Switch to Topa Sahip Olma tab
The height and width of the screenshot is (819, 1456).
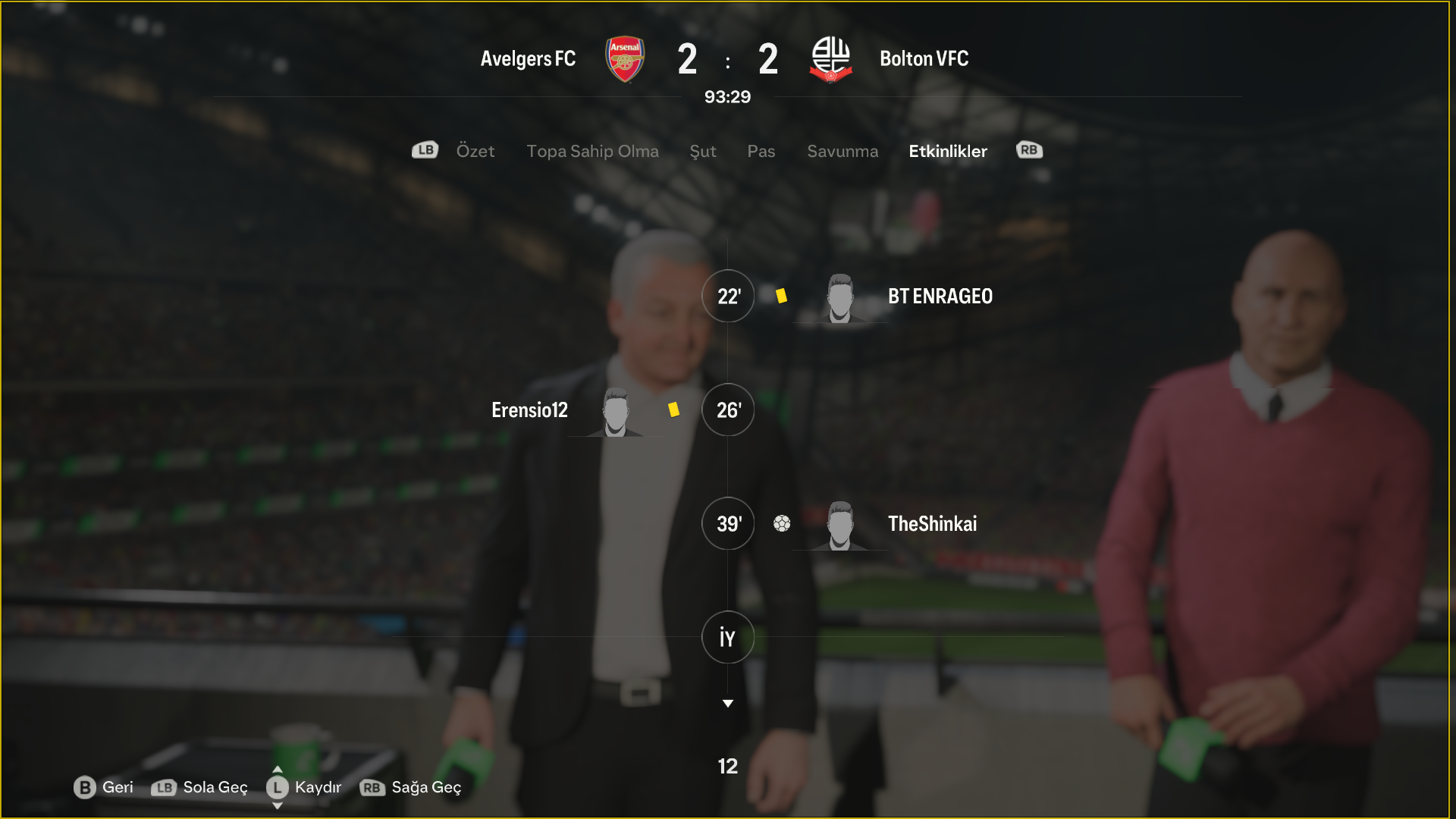tap(592, 151)
